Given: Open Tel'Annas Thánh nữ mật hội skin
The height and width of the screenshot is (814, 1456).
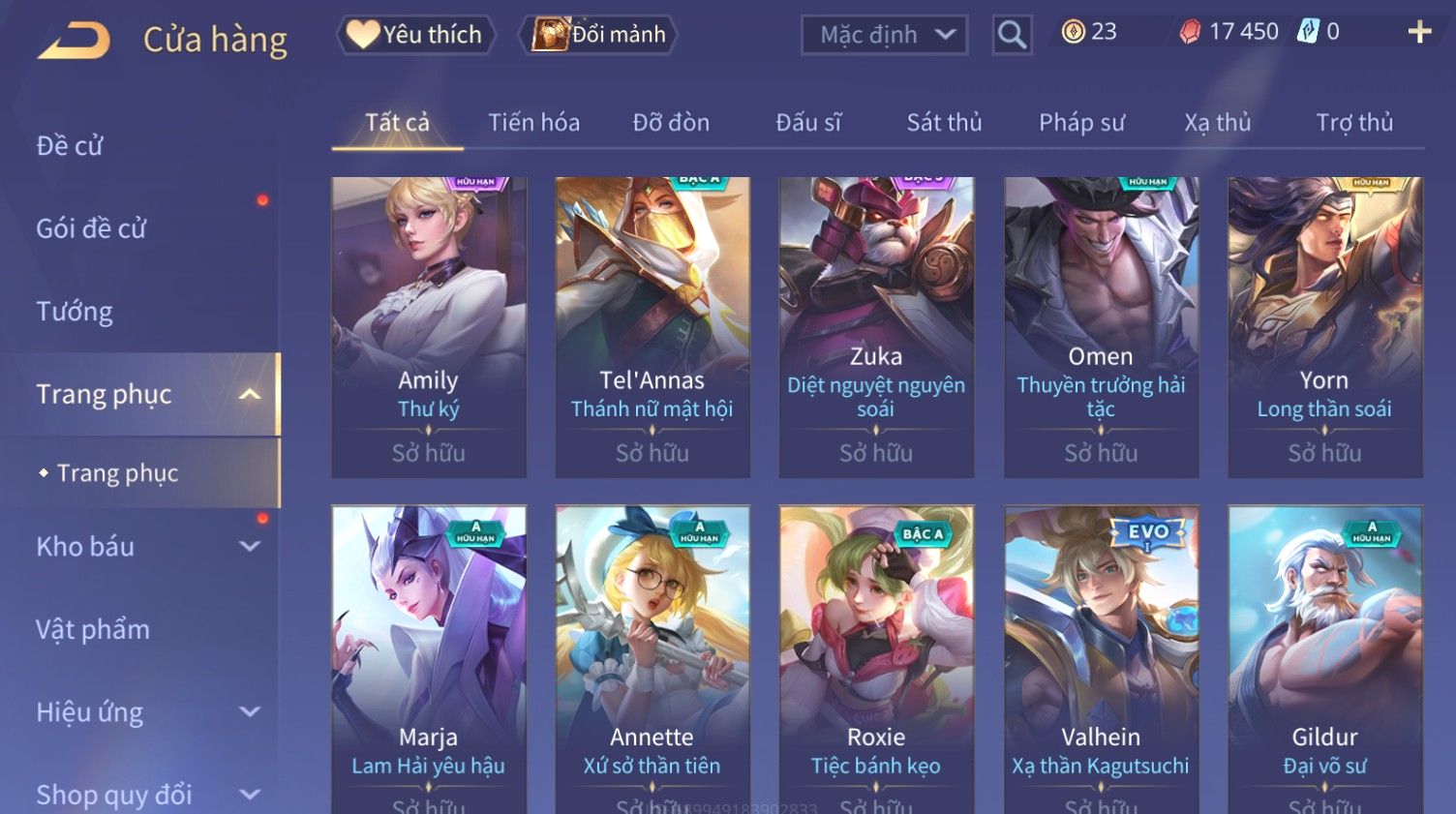Looking at the screenshot, I should pyautogui.click(x=652, y=327).
